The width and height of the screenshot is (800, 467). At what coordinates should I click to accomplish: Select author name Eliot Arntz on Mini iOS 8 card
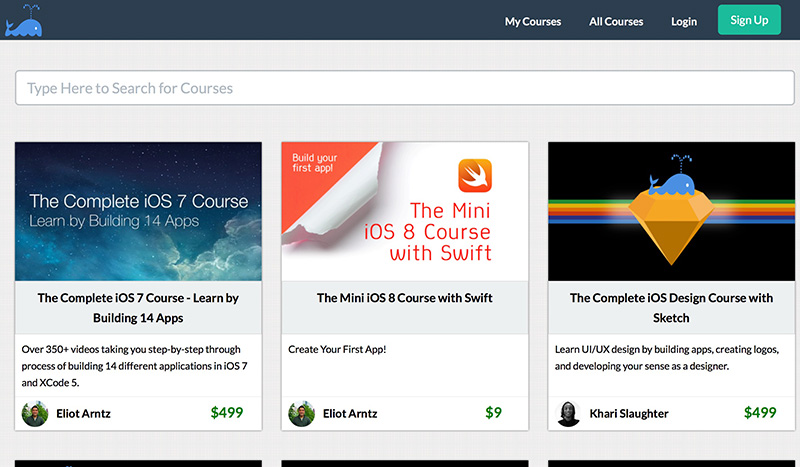point(350,413)
